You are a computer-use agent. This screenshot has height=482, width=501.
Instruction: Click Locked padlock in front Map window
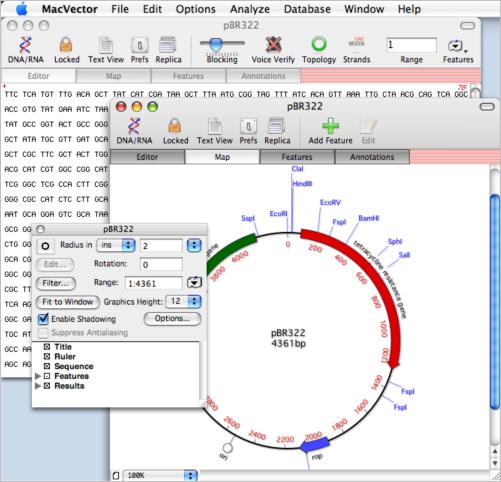[175, 126]
